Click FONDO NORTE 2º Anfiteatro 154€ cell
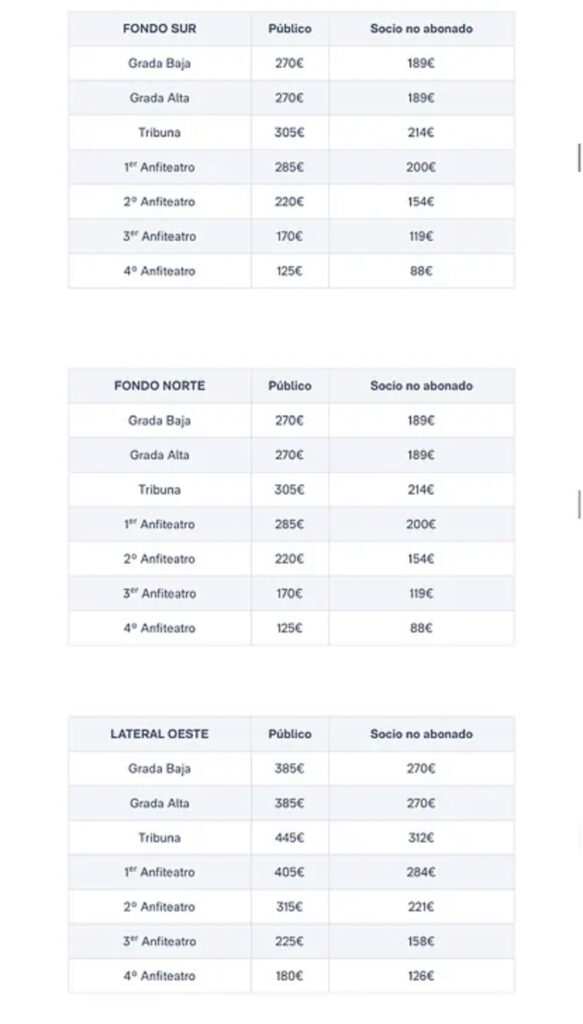Screen dimensions: 583x1024 (x=421, y=559)
